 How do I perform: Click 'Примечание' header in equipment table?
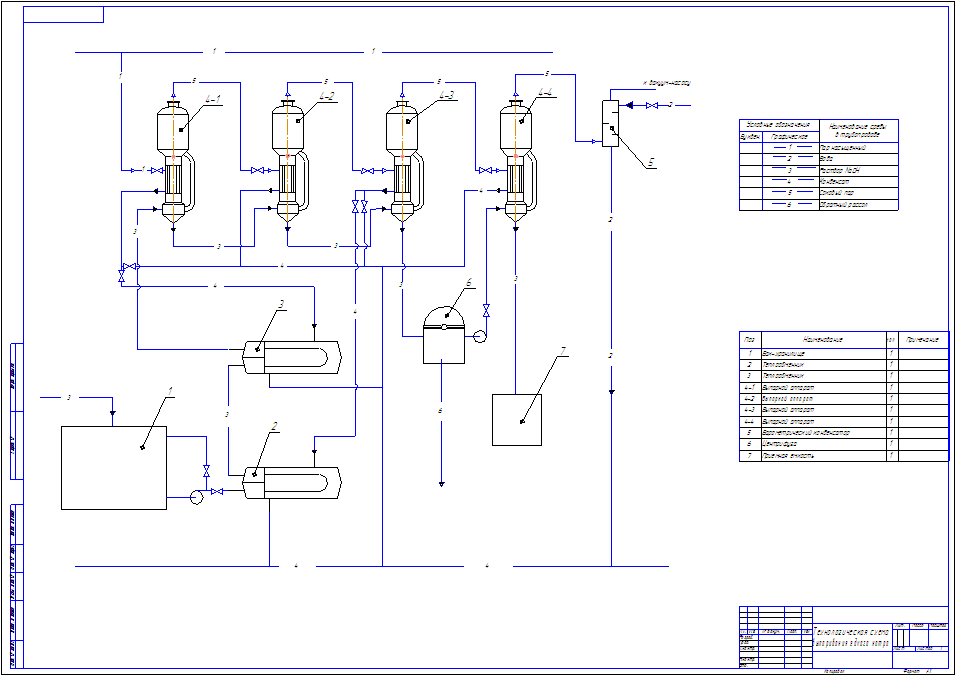(x=922, y=339)
